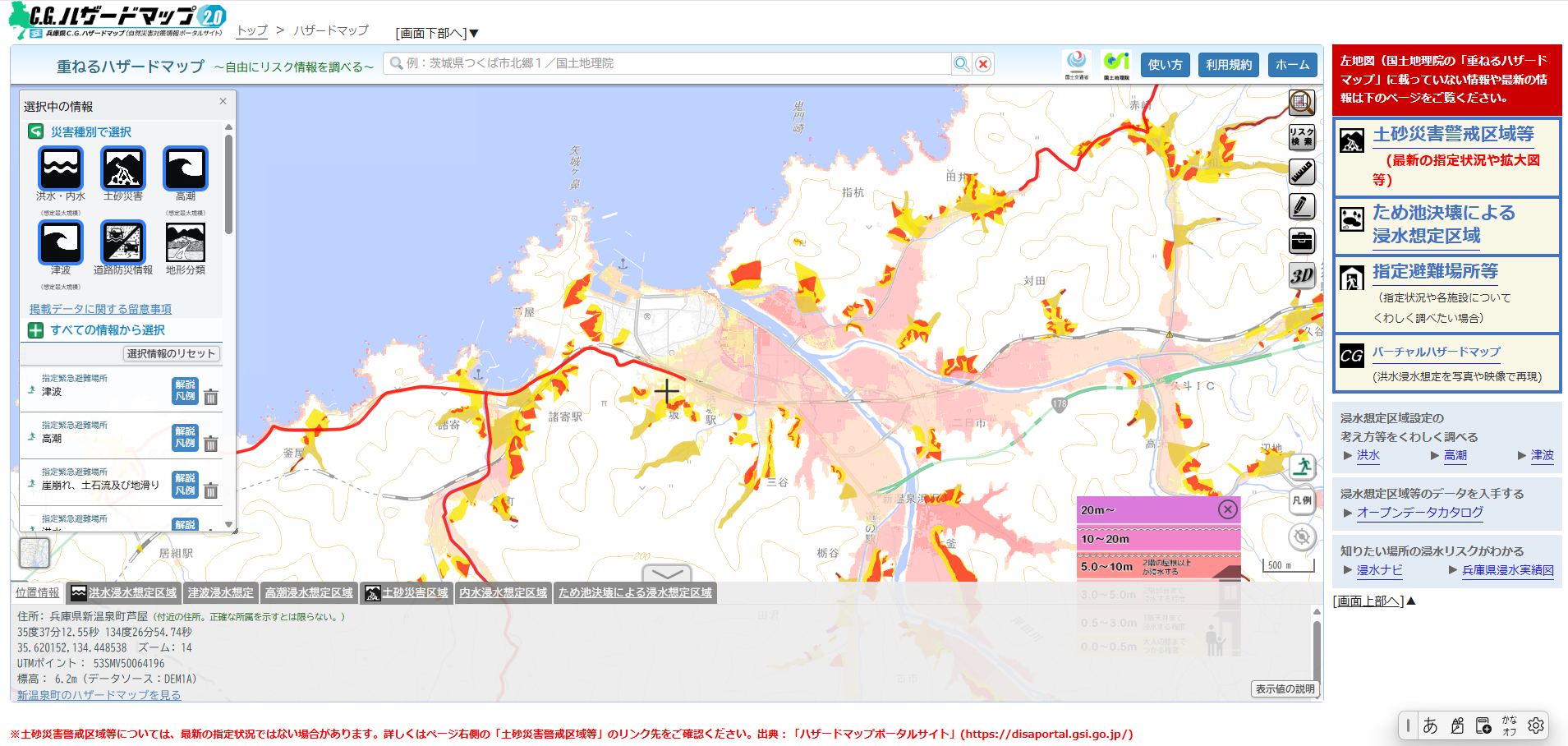This screenshot has height=746, width=1568.
Task: Open the ruler measurement tool
Action: click(1302, 173)
